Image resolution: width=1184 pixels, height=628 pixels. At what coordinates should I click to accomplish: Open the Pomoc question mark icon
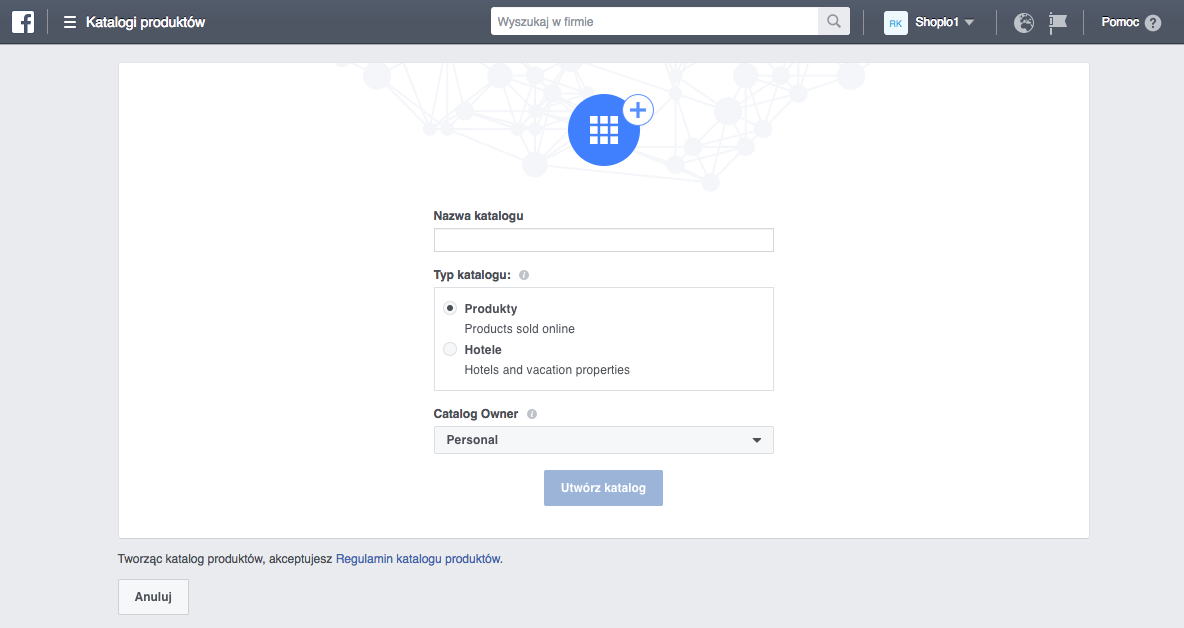[1153, 23]
